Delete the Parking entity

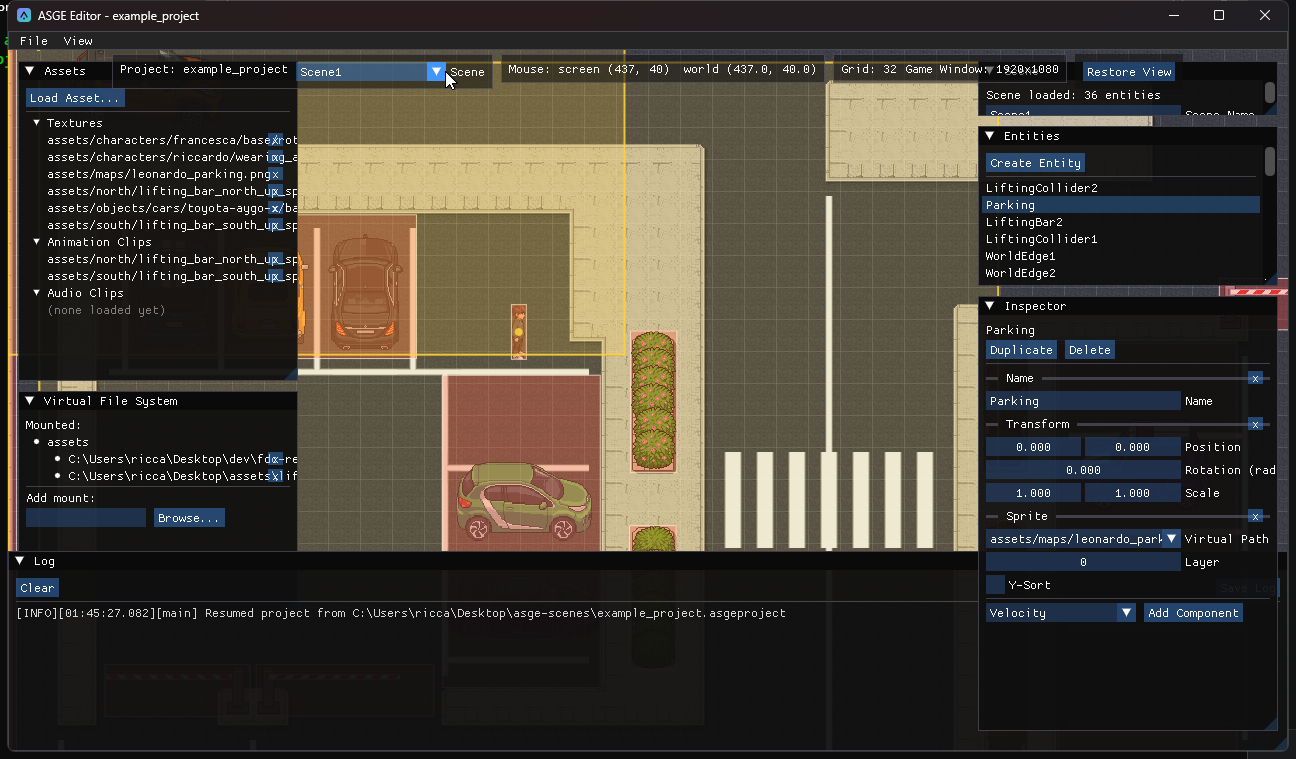coord(1089,350)
